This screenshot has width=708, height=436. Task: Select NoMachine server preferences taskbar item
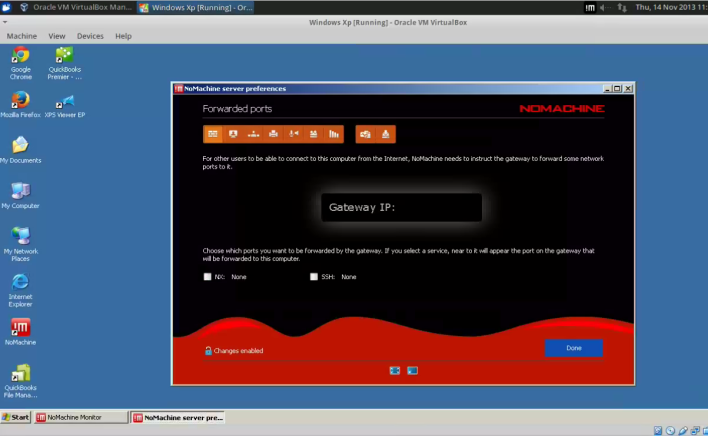[179, 417]
